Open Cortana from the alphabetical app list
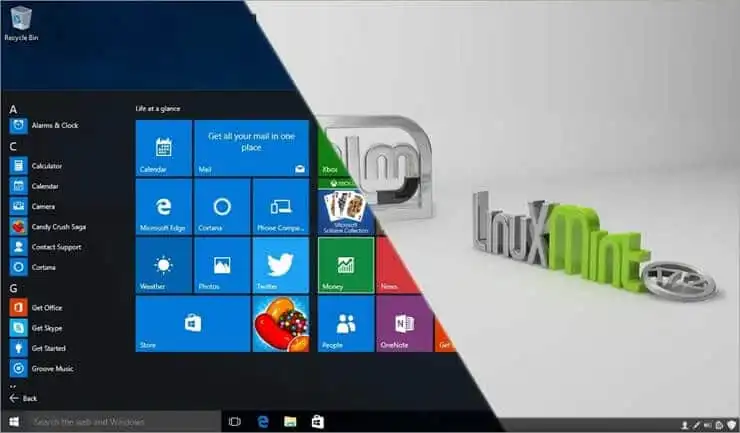740x433 pixels. 33,267
